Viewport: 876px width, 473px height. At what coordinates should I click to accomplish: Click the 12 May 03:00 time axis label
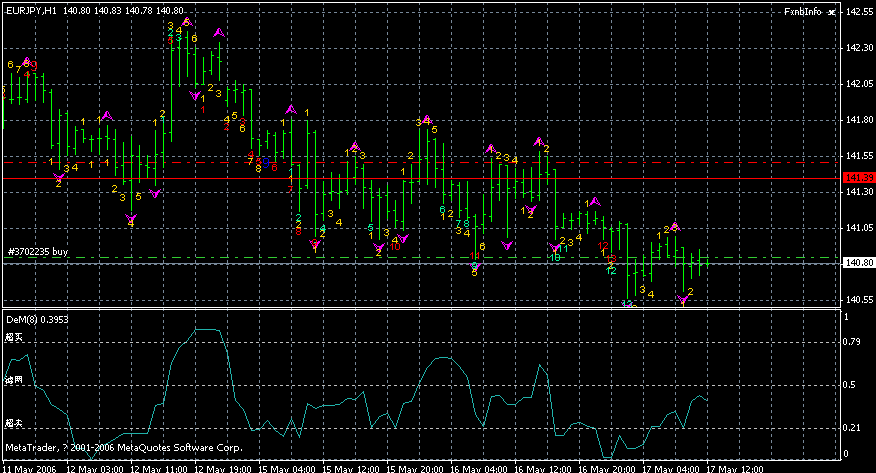coord(96,467)
